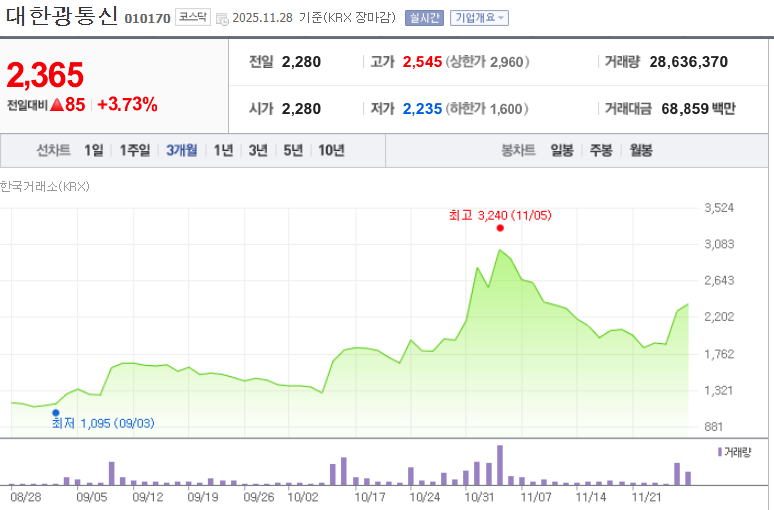This screenshot has height=510, width=774.
Task: Select the 10년 line chart tab
Action: 331,150
